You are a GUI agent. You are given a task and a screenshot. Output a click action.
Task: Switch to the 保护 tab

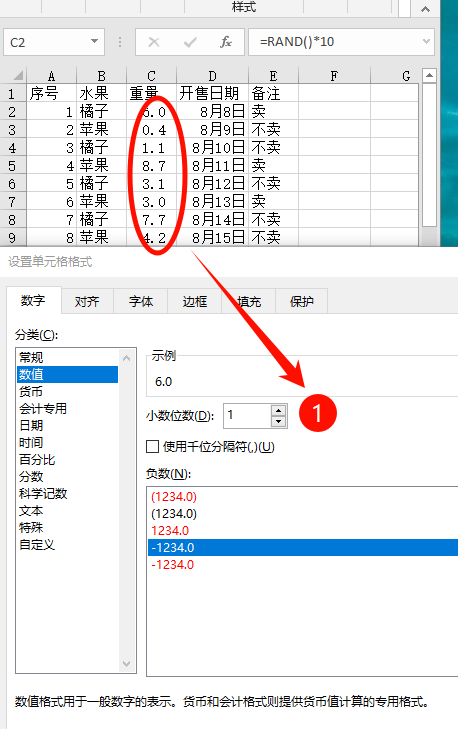pos(302,301)
